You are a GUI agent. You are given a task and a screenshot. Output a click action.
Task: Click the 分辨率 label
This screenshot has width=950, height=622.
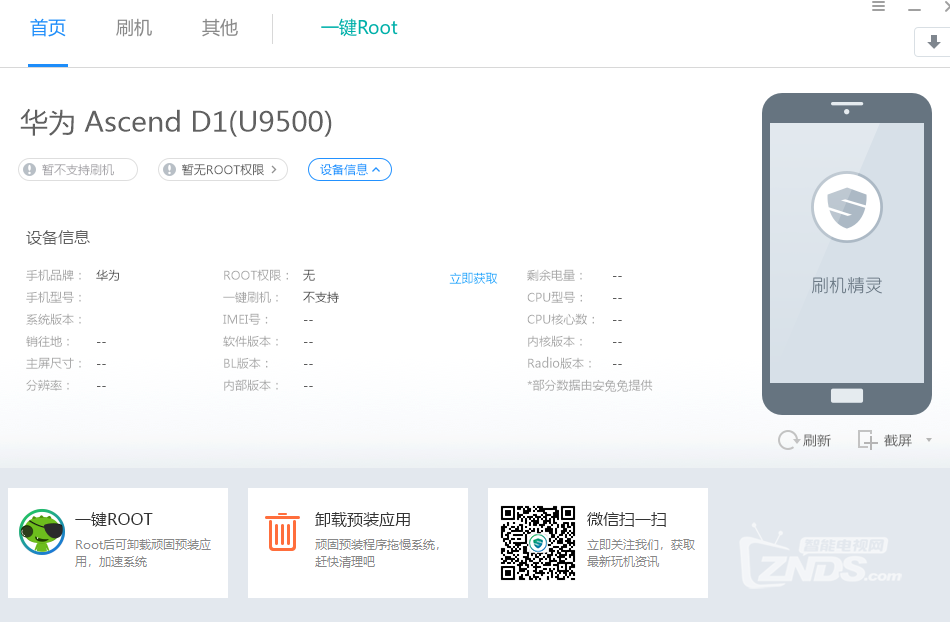[48, 385]
